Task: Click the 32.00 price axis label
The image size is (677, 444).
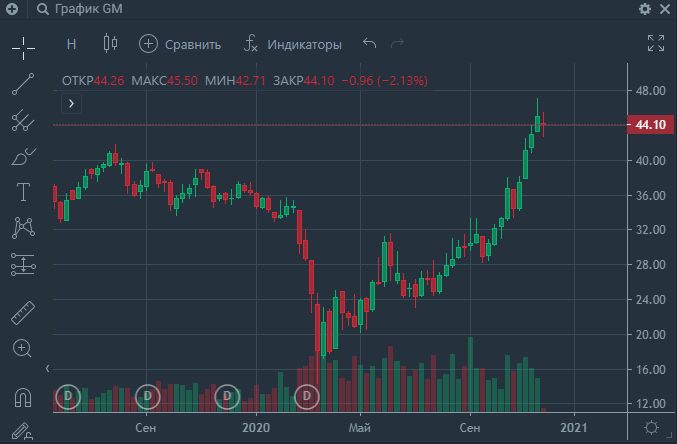Action: click(x=650, y=230)
